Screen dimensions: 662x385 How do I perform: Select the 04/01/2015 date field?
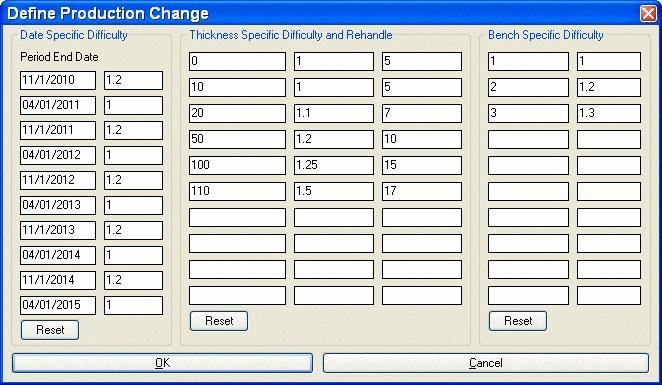tap(58, 305)
